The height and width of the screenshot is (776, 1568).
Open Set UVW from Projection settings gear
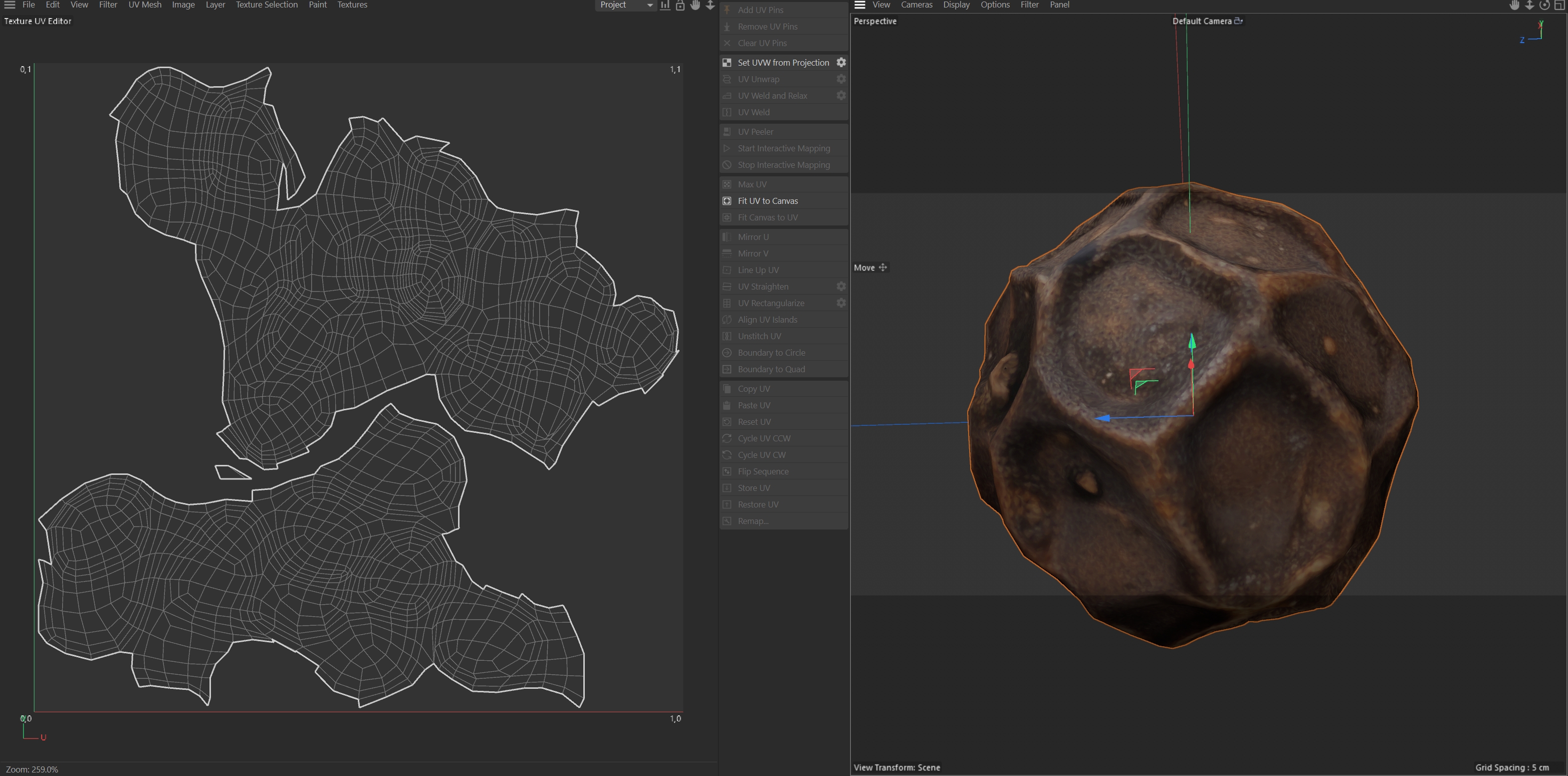840,62
